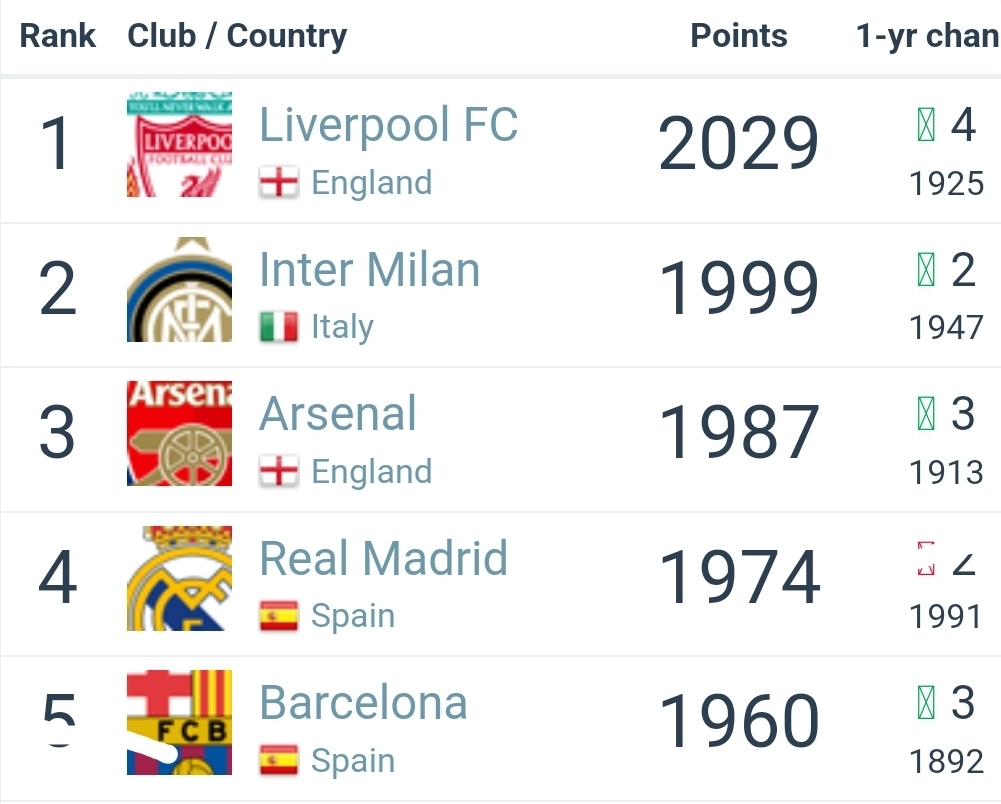
Task: Open the Liverpool FC club link
Action: [x=388, y=126]
